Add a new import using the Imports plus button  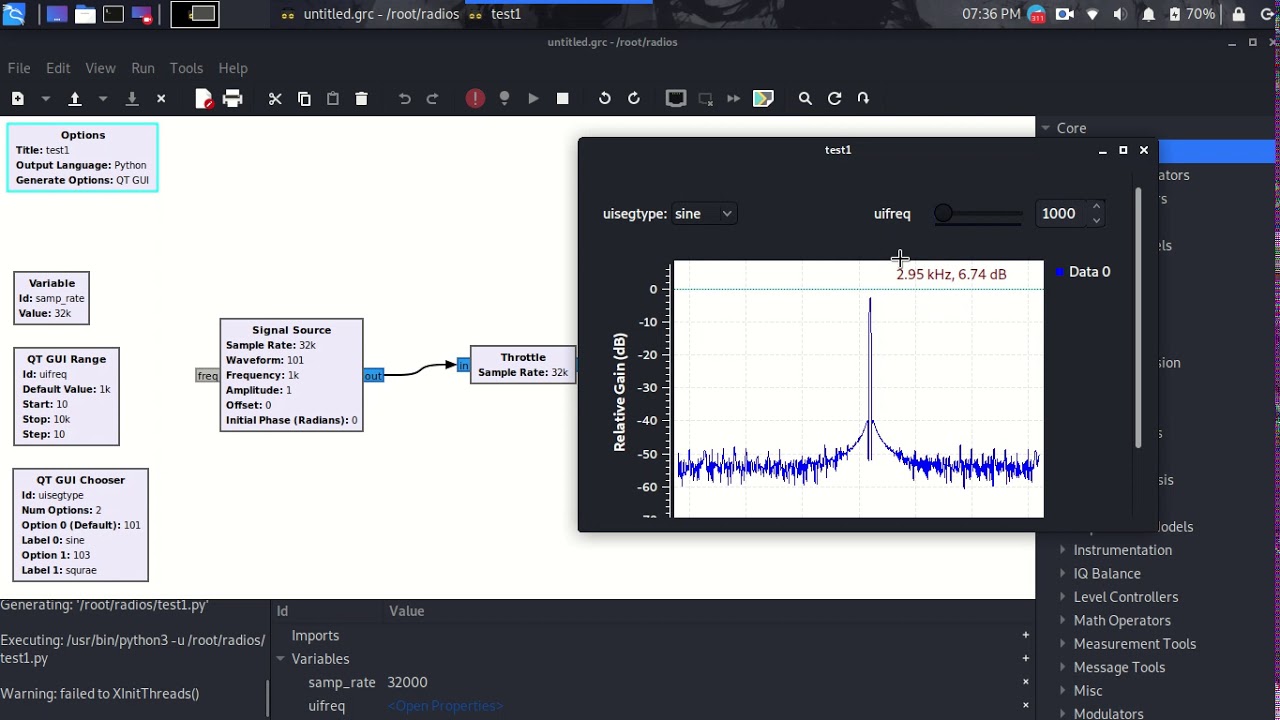[1025, 635]
